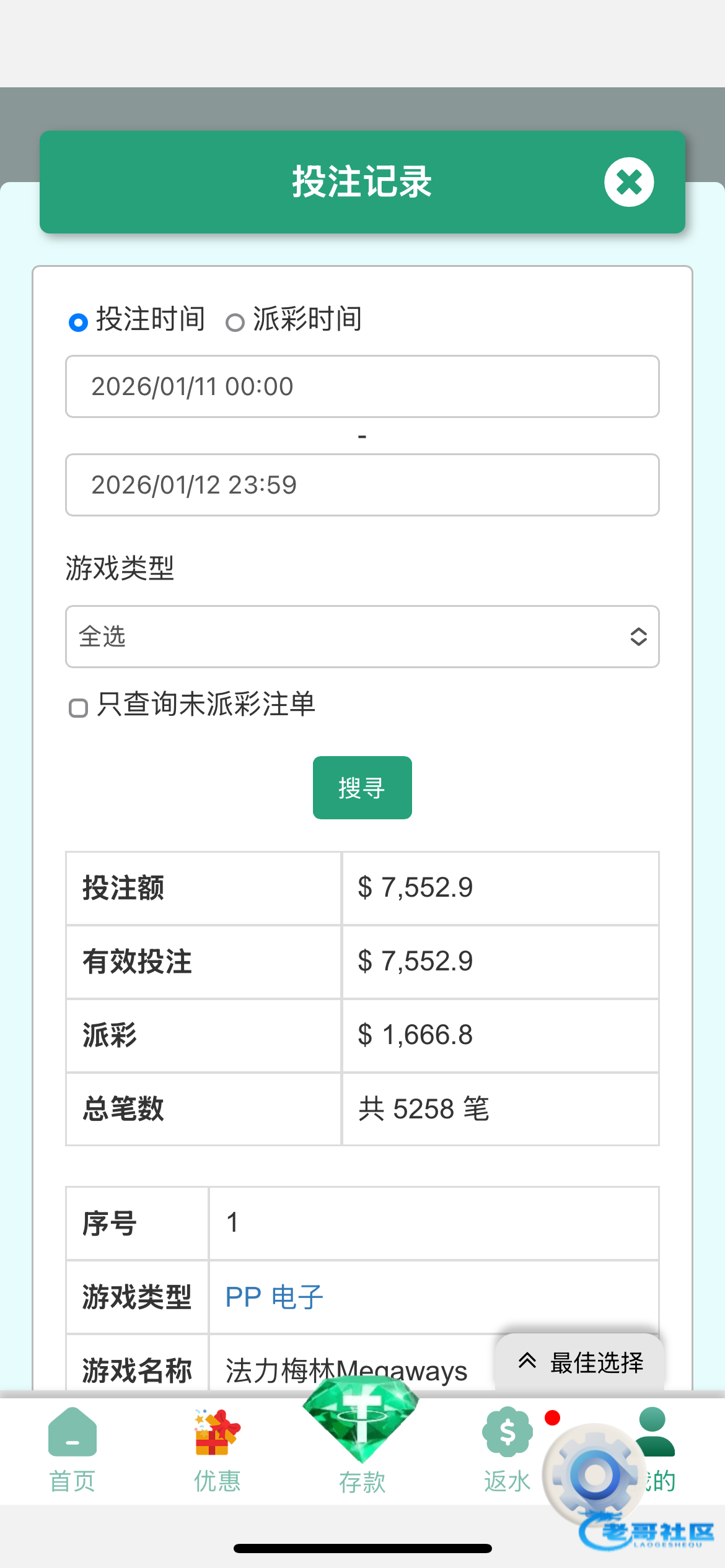This screenshot has width=725, height=1568.
Task: Tap the floating blue gear icon
Action: click(x=594, y=1475)
